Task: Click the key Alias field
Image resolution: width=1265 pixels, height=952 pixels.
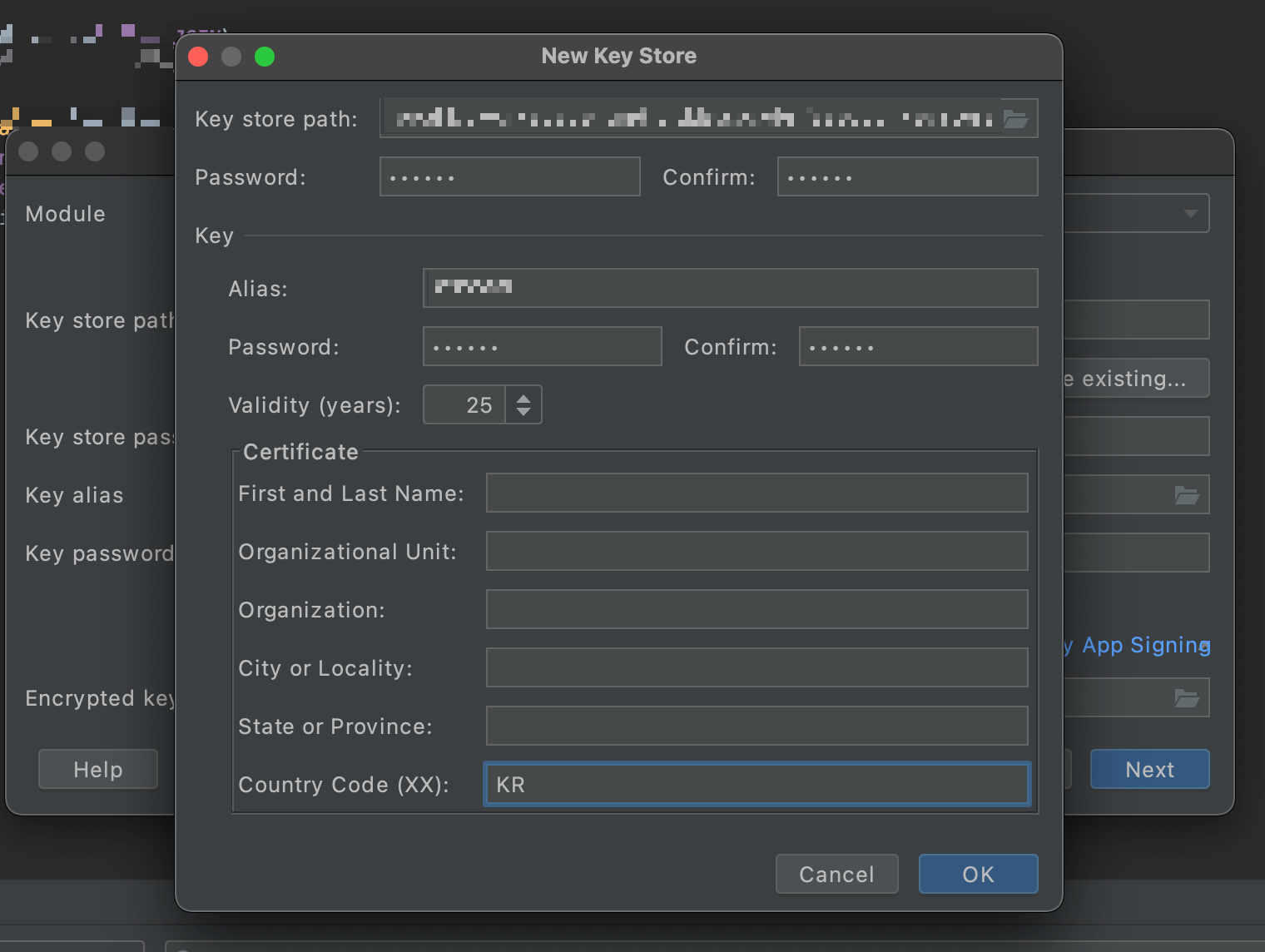Action: click(x=731, y=288)
